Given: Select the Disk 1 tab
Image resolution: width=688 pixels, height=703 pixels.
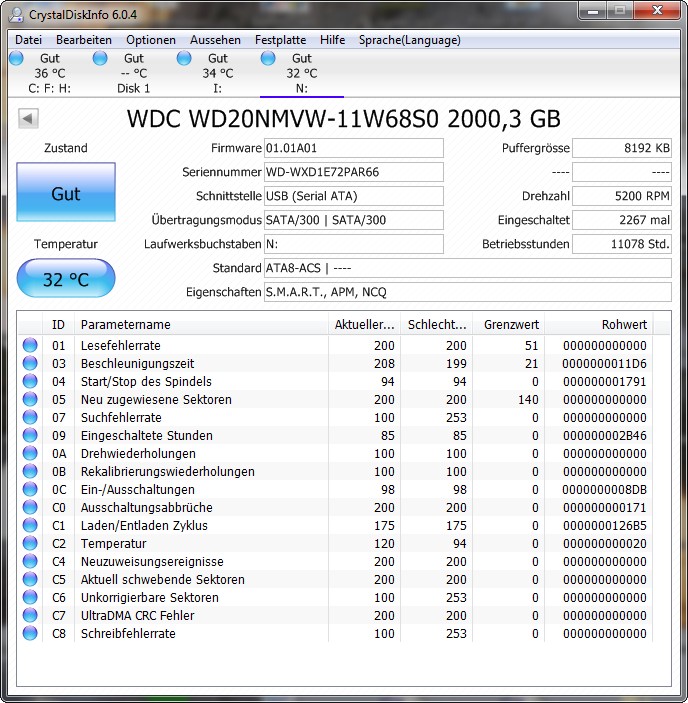Looking at the screenshot, I should pyautogui.click(x=133, y=73).
